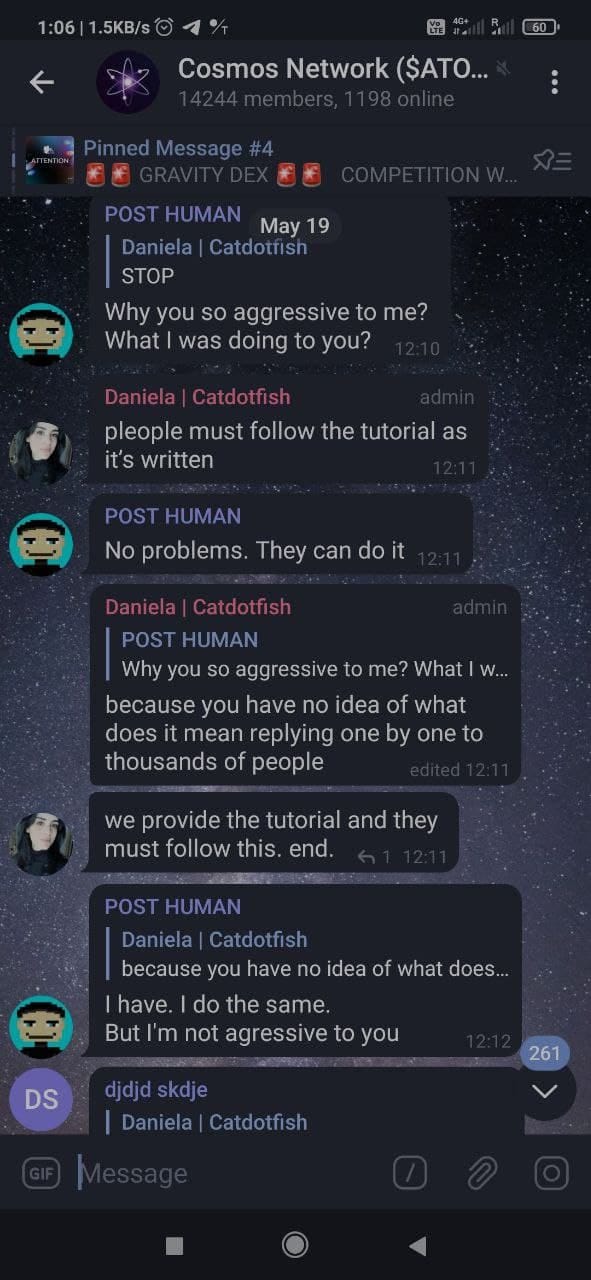Open the three-dot overflow menu

point(554,82)
